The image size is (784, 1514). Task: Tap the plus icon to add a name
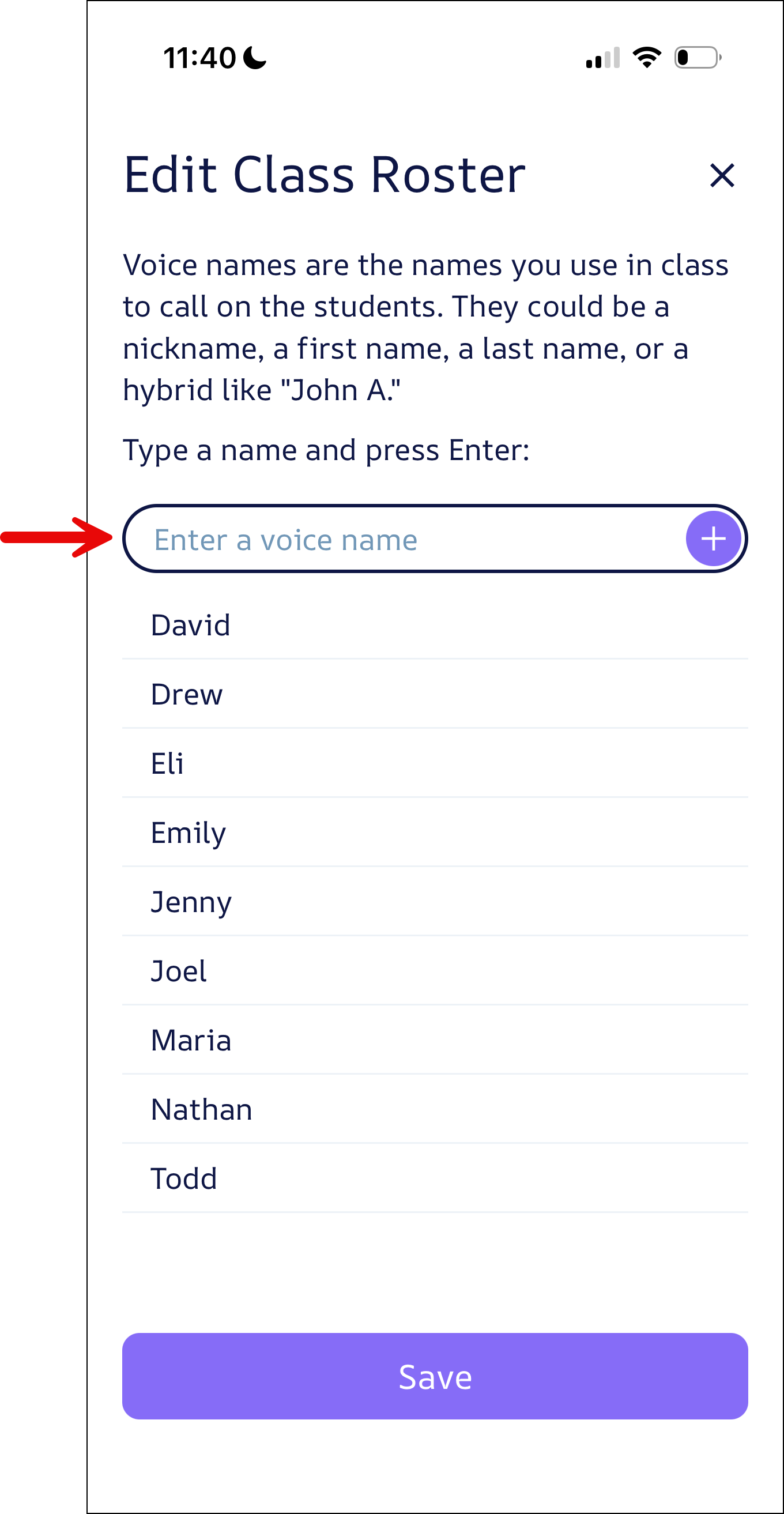click(x=714, y=538)
